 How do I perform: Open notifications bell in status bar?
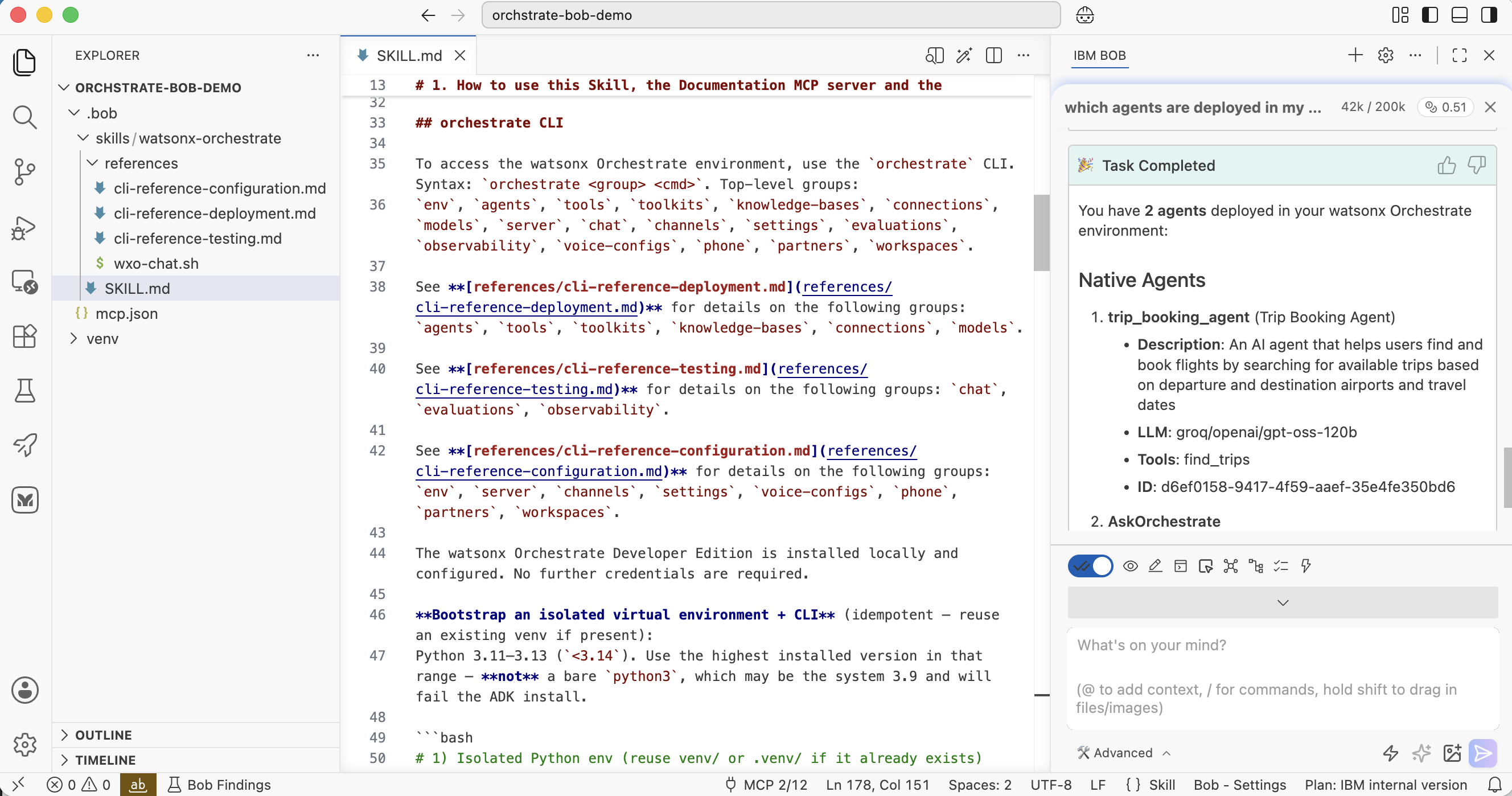coord(1494,784)
